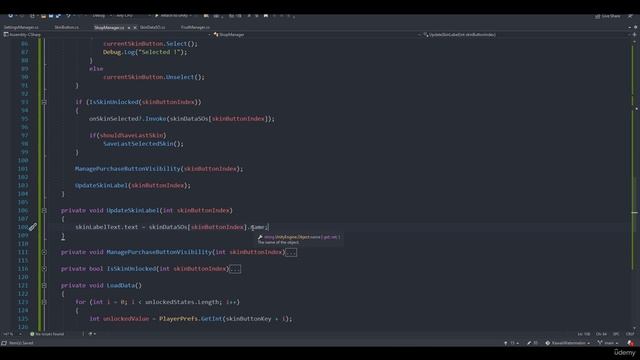
Task: Click 'UpdateSkinLabel' in the method declaration on line 106
Action: [133, 211]
